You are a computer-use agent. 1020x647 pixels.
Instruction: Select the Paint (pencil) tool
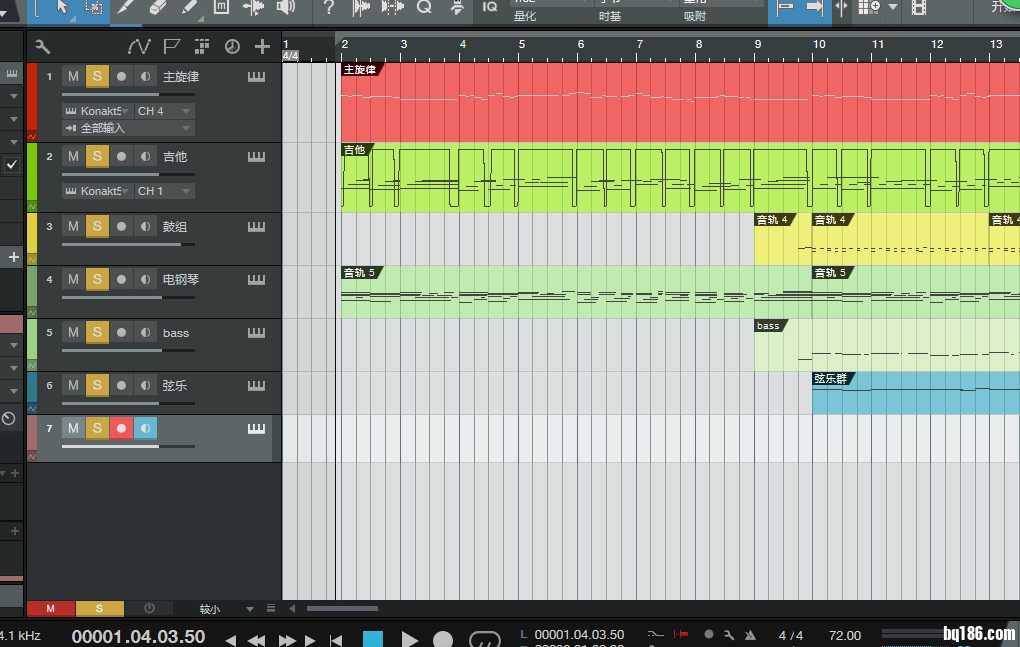(189, 7)
